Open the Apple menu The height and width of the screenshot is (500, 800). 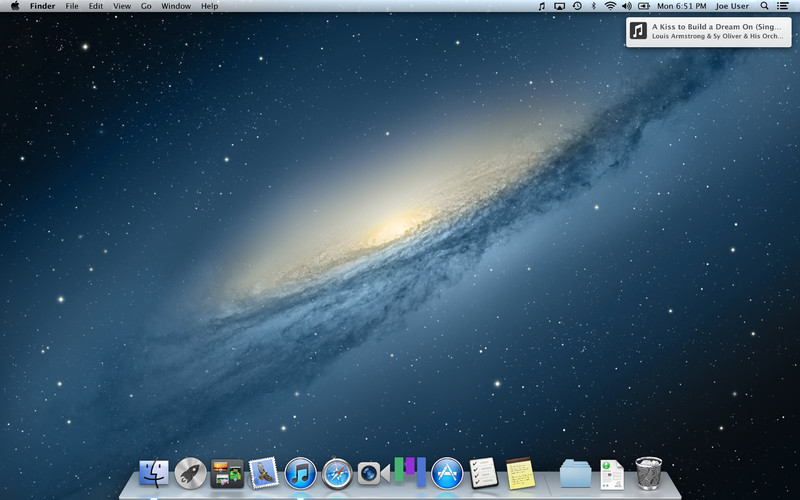(15, 6)
